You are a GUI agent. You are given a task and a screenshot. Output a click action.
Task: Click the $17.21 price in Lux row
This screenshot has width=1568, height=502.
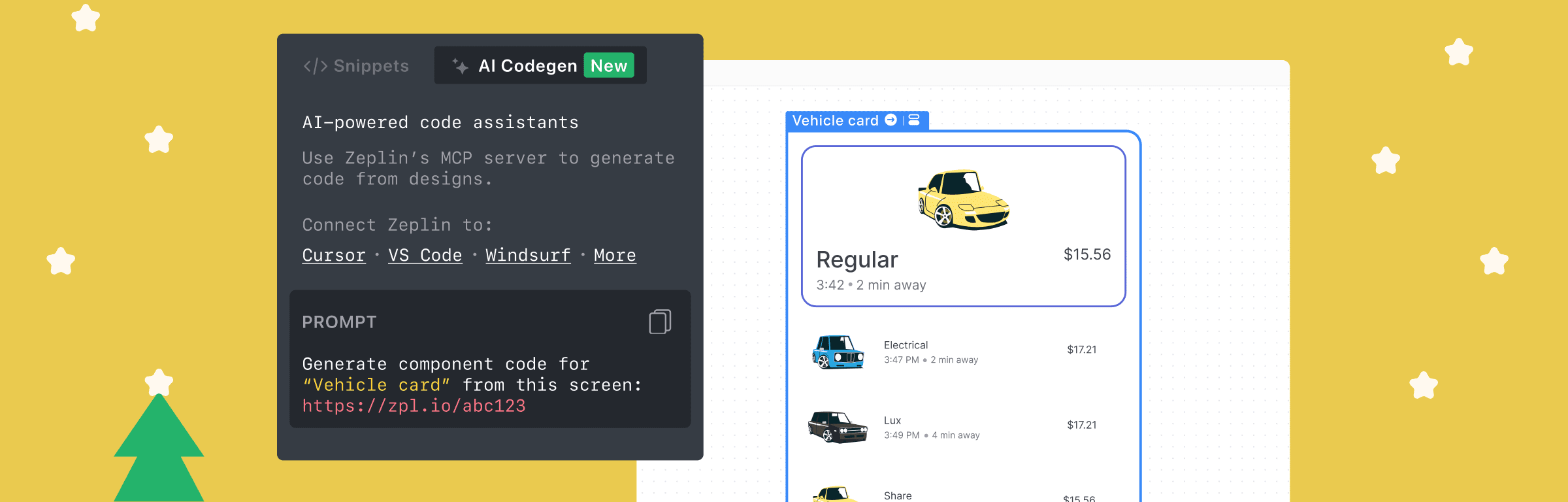pos(1082,425)
